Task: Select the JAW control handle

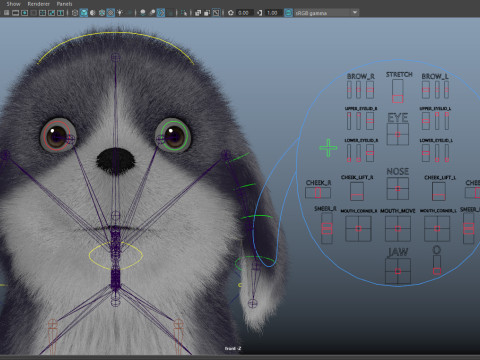Action: [x=398, y=271]
